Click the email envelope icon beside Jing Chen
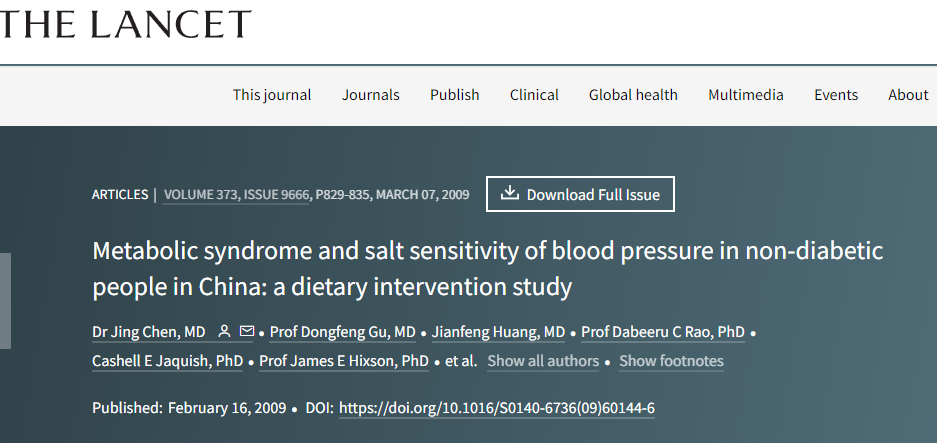937x443 pixels. (x=246, y=331)
